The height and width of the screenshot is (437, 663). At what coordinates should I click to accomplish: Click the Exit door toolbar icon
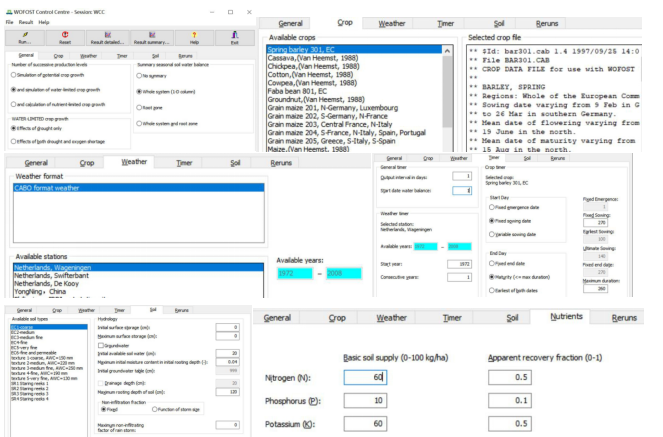235,38
